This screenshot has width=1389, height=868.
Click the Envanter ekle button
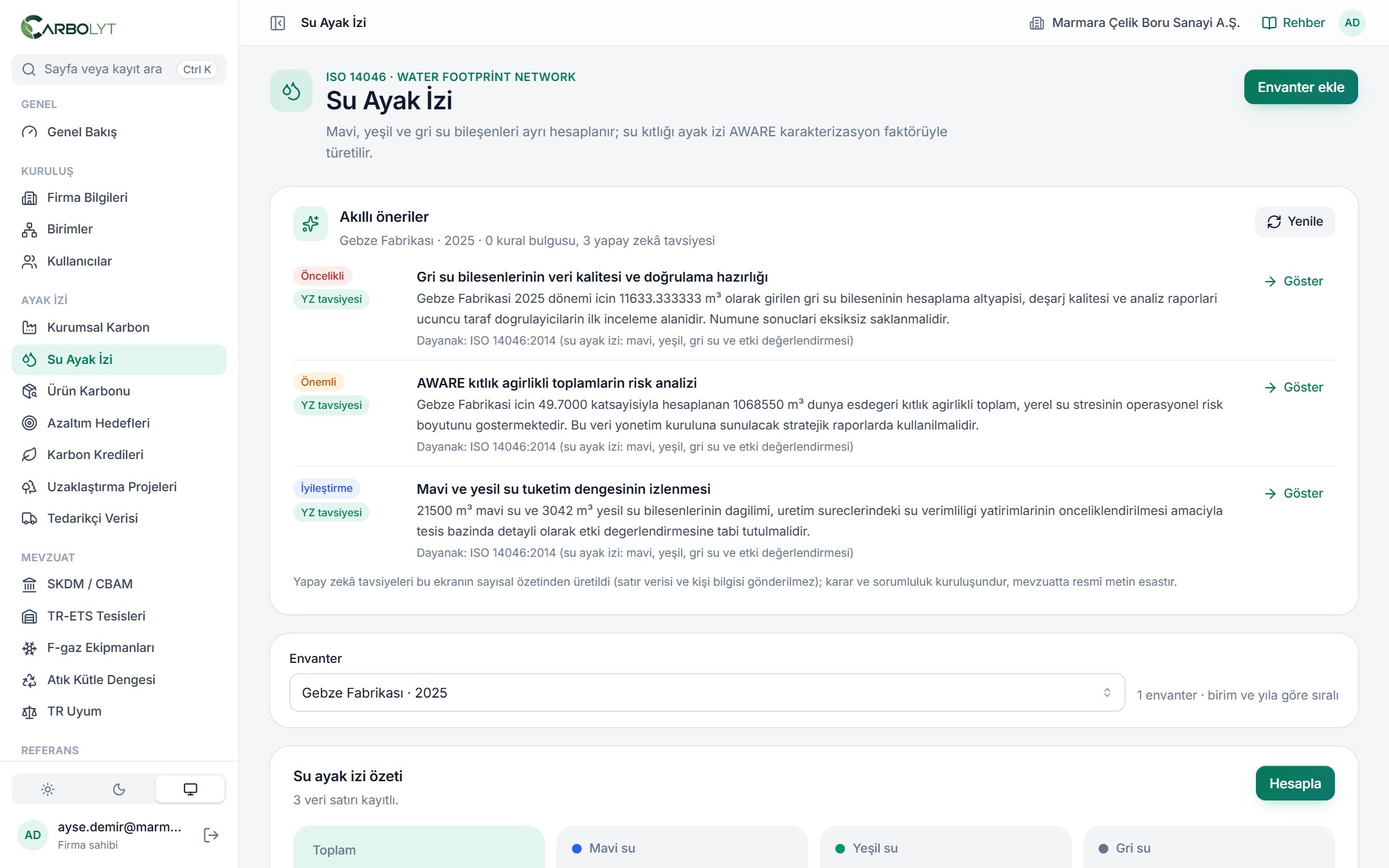pos(1301,87)
